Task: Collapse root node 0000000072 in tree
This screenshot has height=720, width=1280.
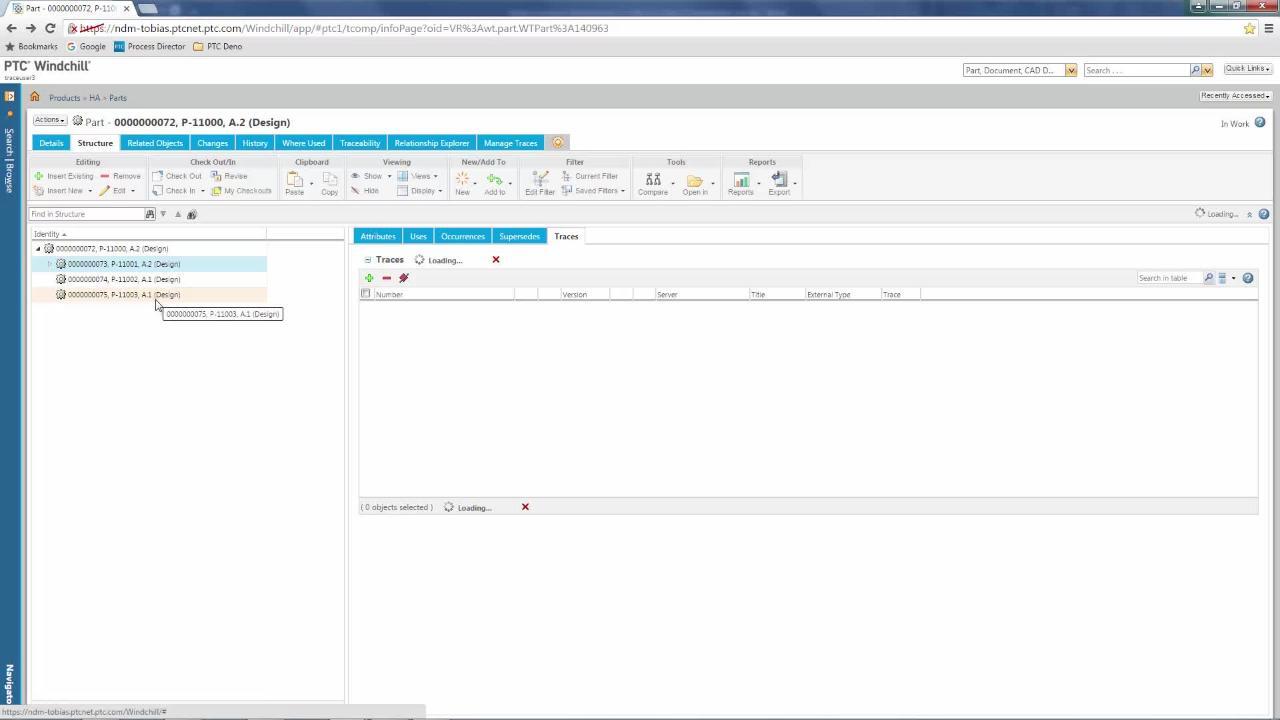Action: pos(38,249)
